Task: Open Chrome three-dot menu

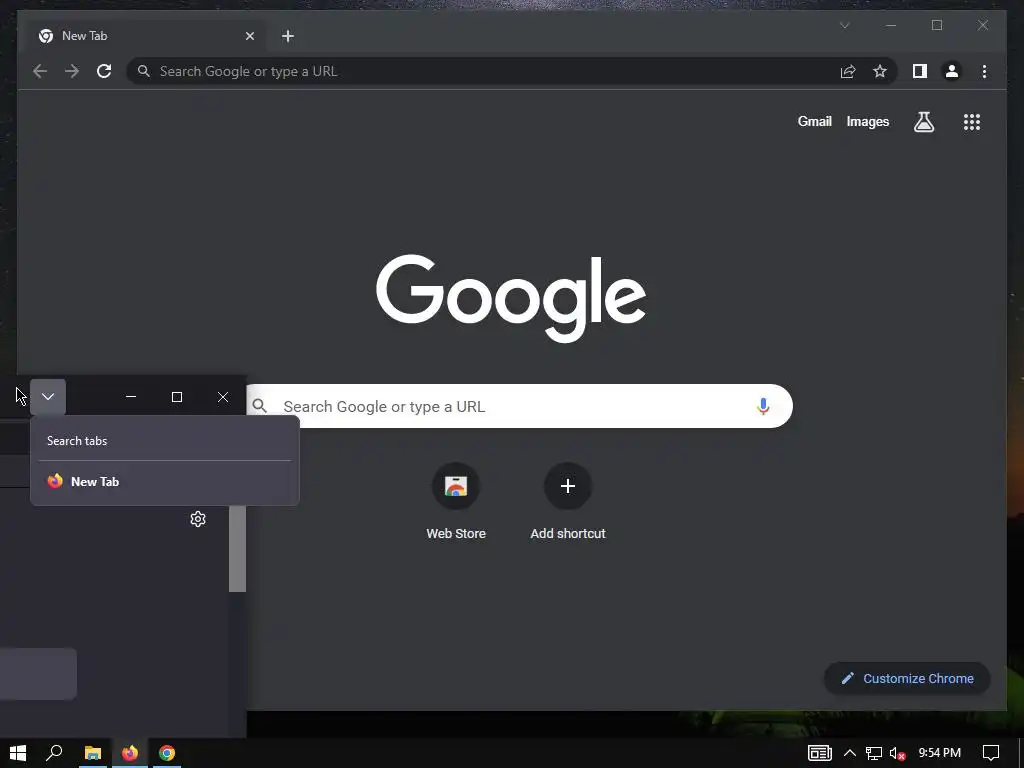Action: (984, 71)
